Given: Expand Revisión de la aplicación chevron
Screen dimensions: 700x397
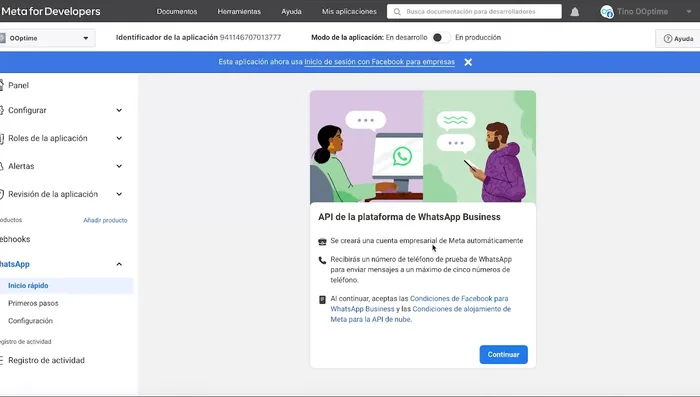Looking at the screenshot, I should coord(119,194).
